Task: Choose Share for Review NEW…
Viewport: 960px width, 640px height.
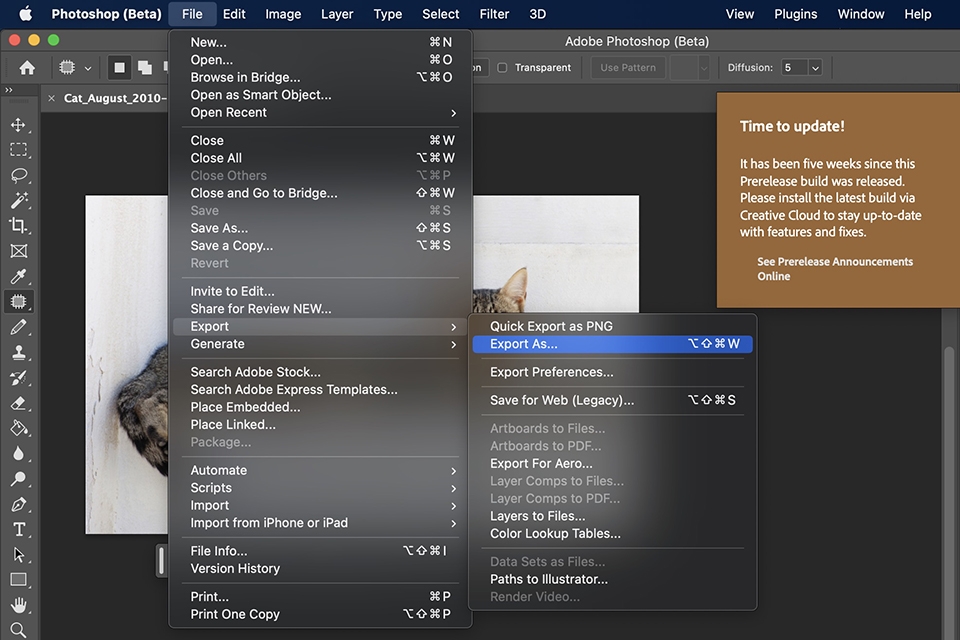Action: coord(320,309)
